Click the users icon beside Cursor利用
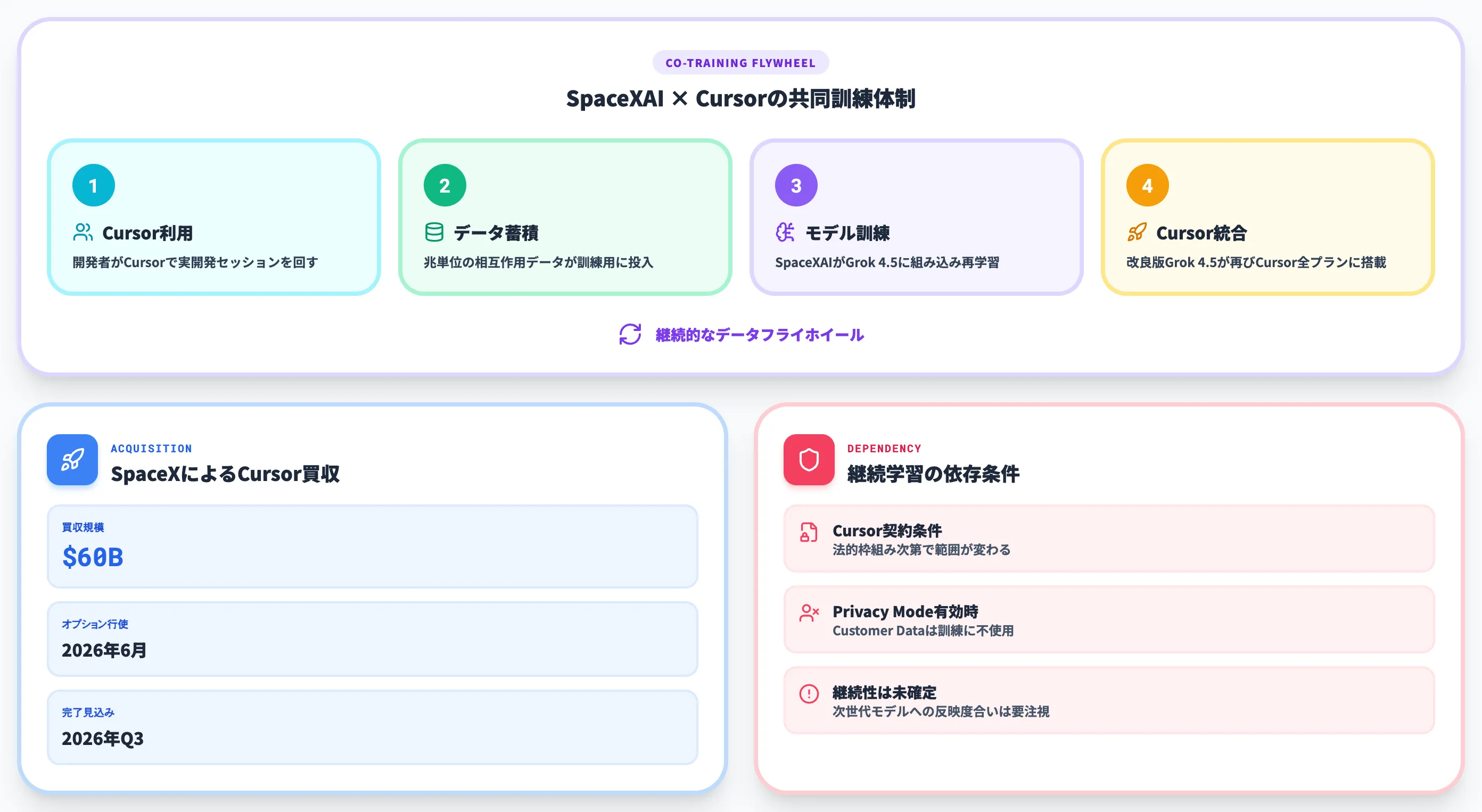1482x812 pixels. click(x=83, y=233)
